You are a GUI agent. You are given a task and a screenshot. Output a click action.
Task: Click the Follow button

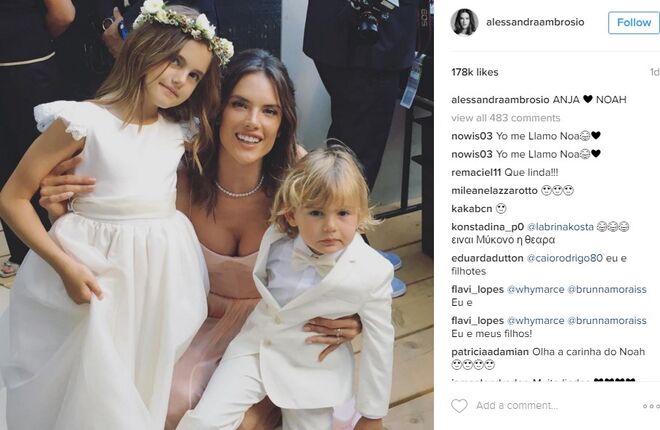(x=633, y=23)
